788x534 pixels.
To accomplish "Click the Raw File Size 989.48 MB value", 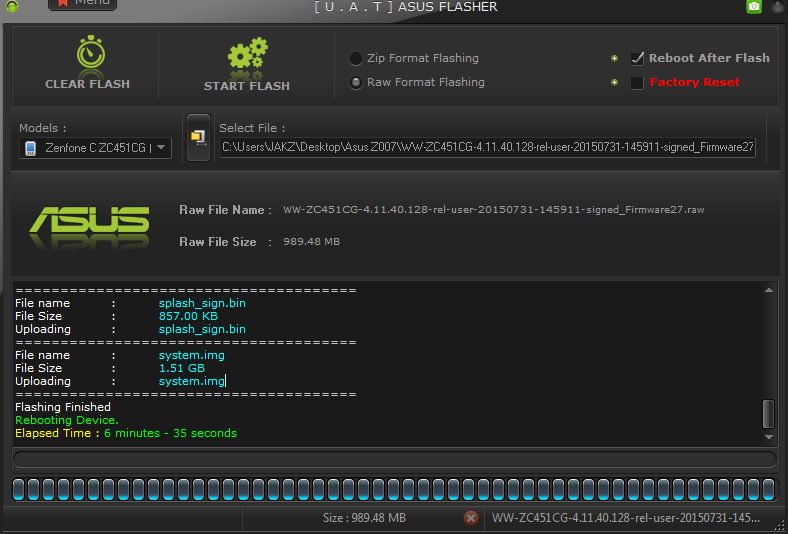I will 312,242.
